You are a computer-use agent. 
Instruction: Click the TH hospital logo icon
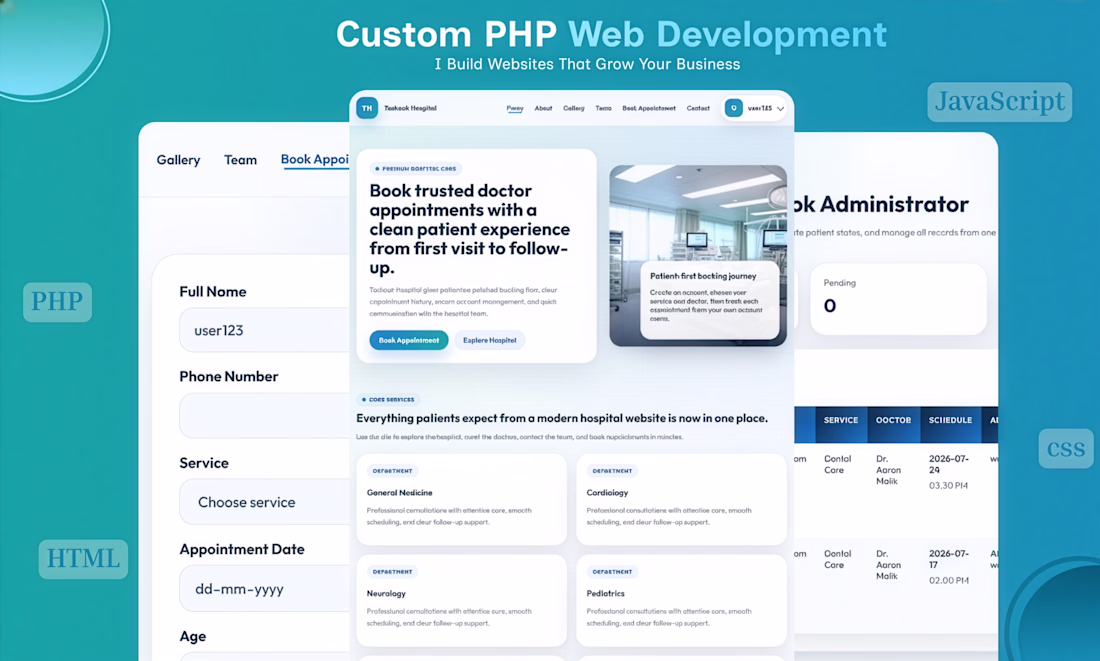tap(367, 108)
